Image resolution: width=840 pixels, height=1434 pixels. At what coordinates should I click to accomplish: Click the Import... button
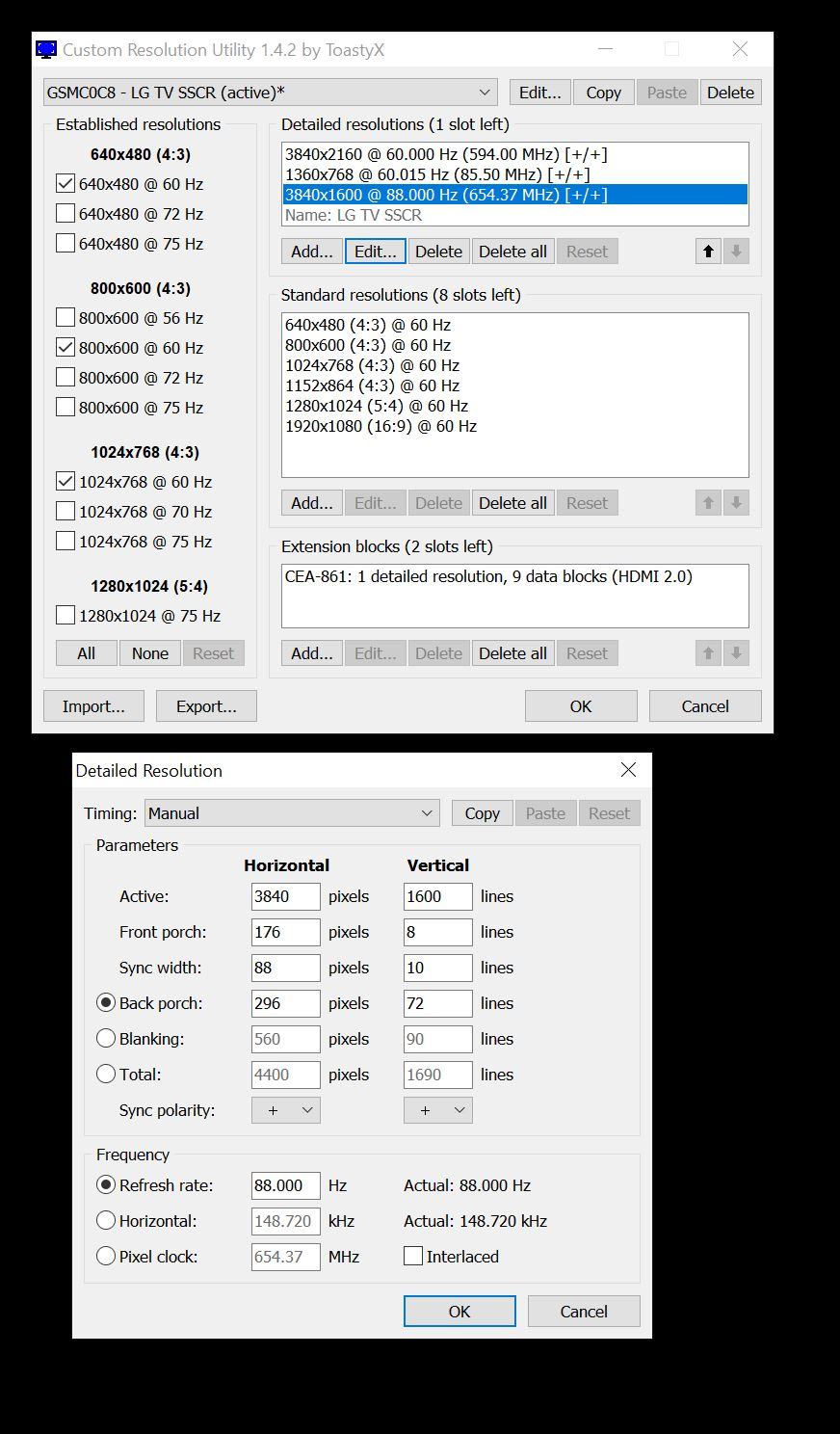(x=93, y=706)
